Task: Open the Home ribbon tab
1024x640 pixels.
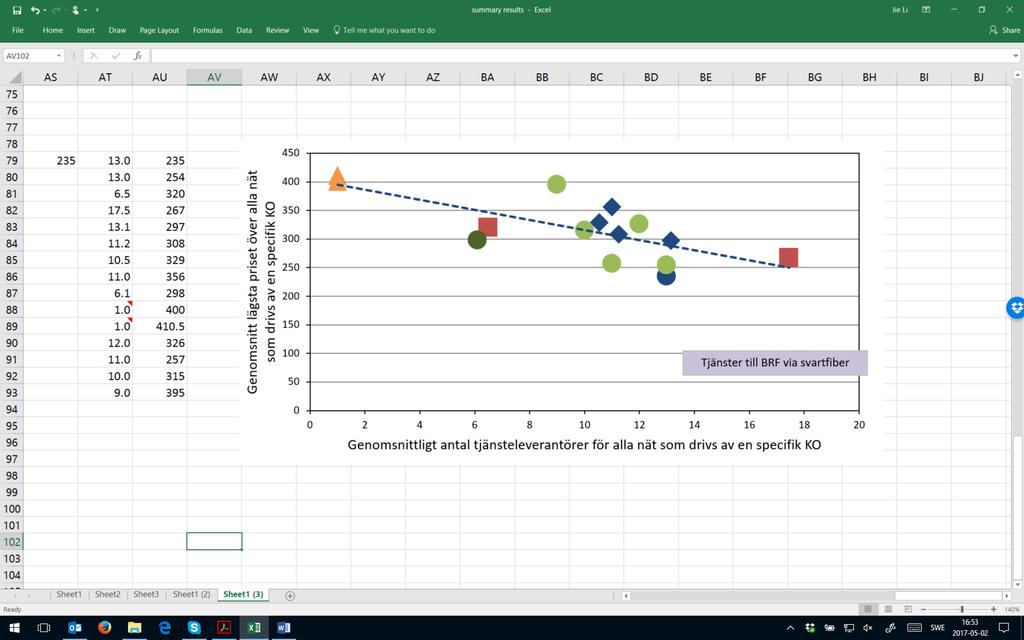Action: tap(53, 30)
